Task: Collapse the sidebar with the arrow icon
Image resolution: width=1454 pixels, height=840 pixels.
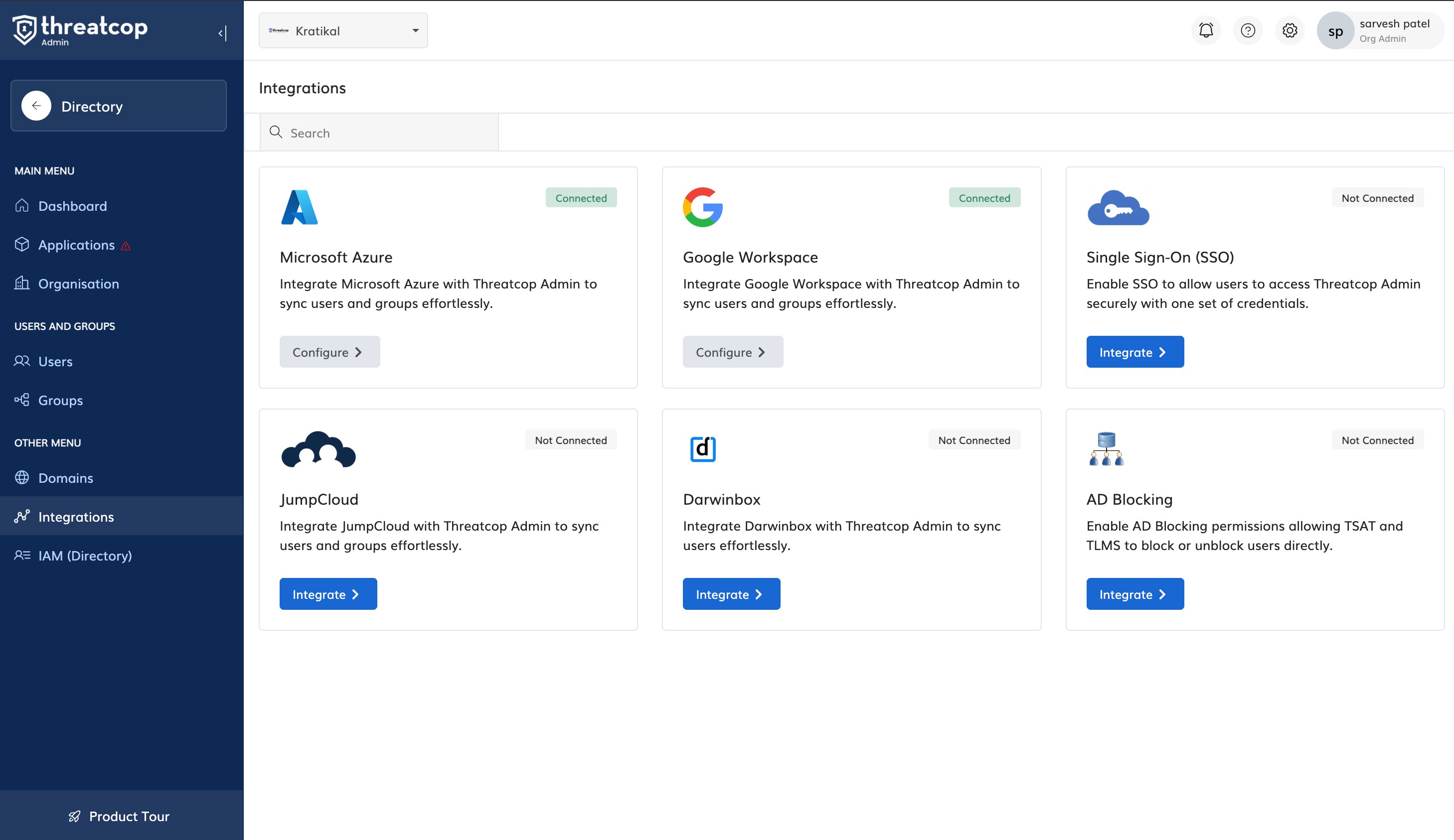Action: pos(223,33)
